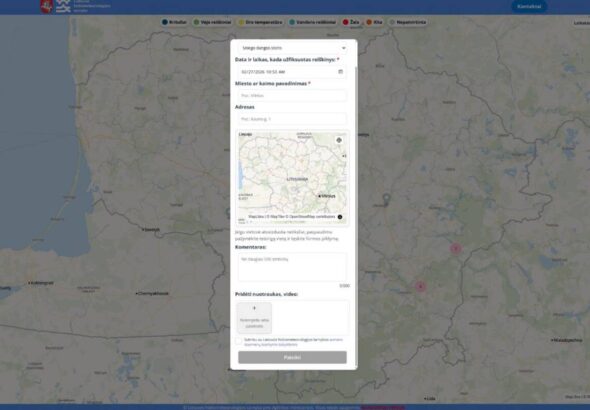
Task: Click the plus icon to add photos
Action: tap(254, 308)
